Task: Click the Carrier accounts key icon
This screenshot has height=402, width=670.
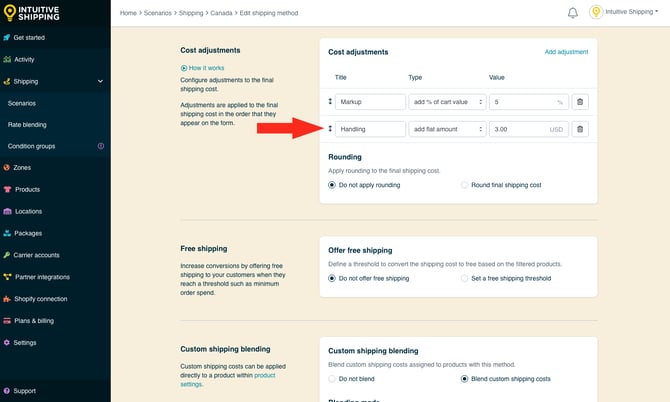Action: click(6, 255)
